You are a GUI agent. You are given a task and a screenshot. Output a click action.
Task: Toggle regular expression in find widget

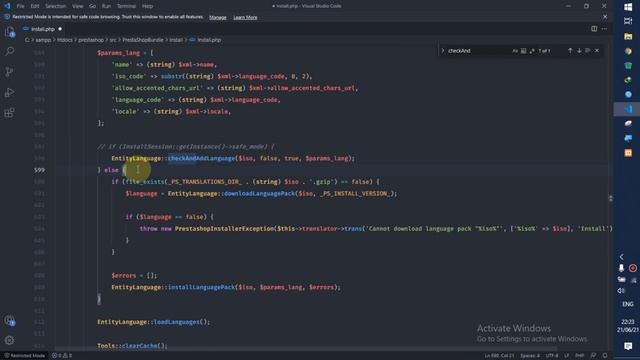click(x=532, y=51)
